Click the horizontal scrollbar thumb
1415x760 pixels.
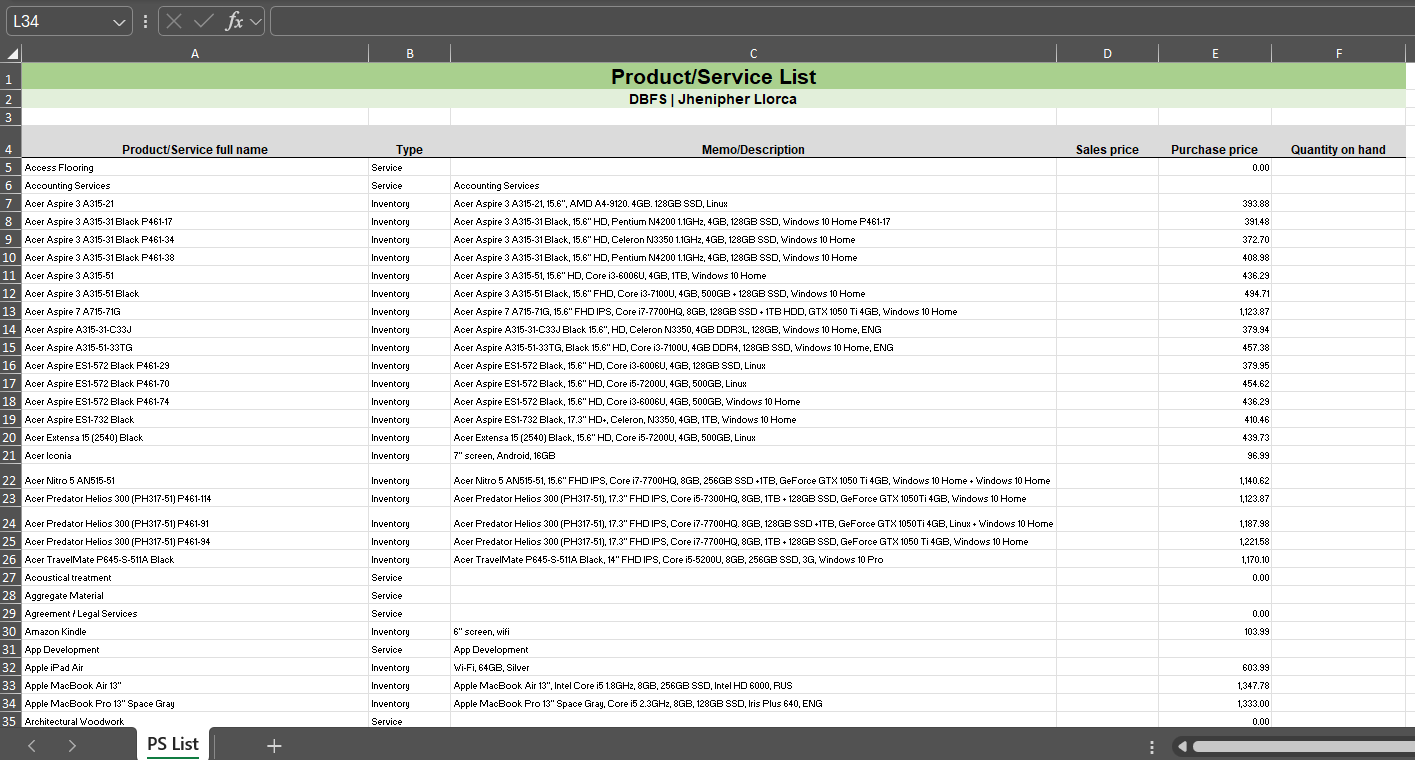pos(1303,746)
